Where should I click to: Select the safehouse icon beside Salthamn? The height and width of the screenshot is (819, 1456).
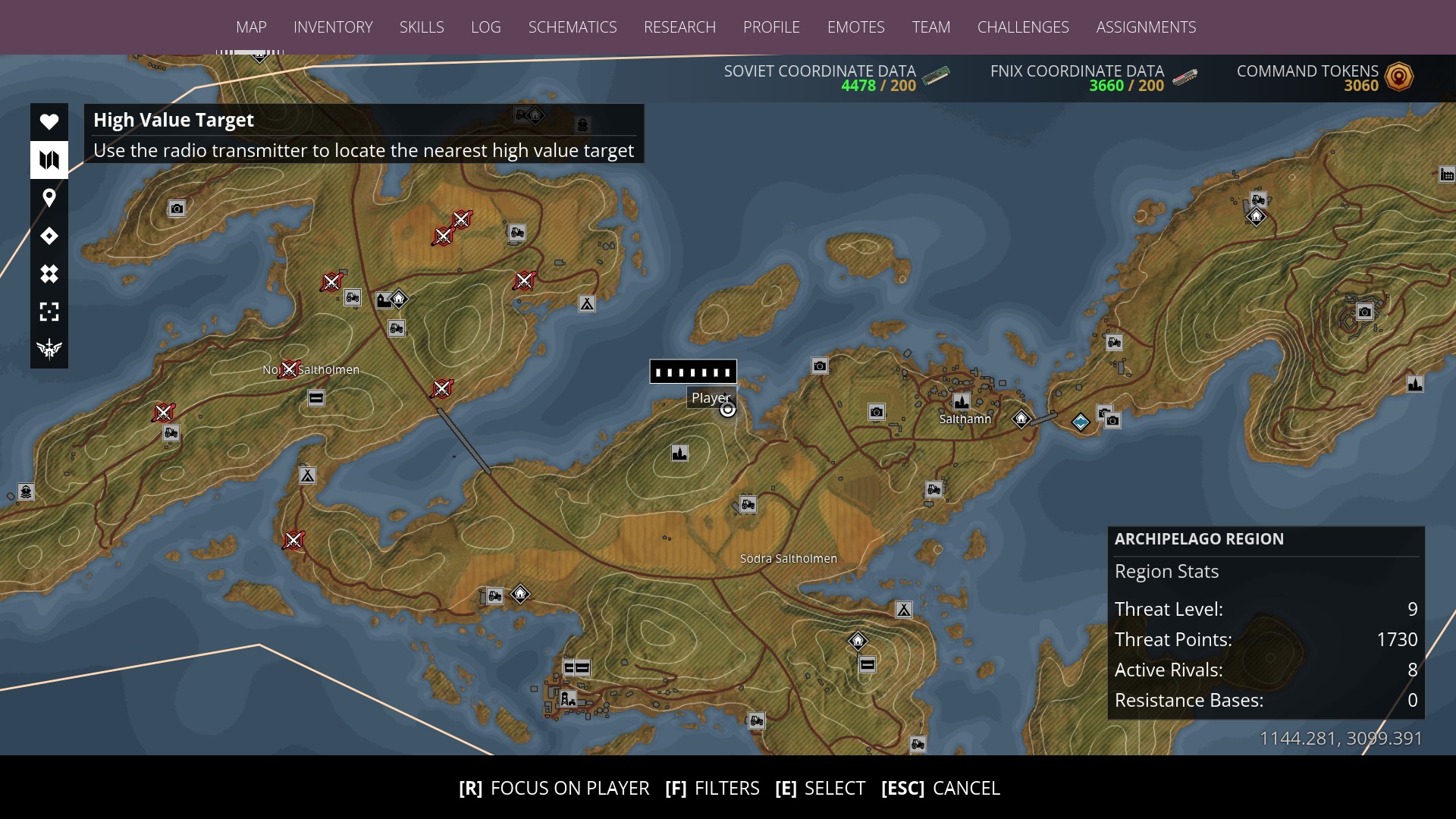pos(1021,419)
